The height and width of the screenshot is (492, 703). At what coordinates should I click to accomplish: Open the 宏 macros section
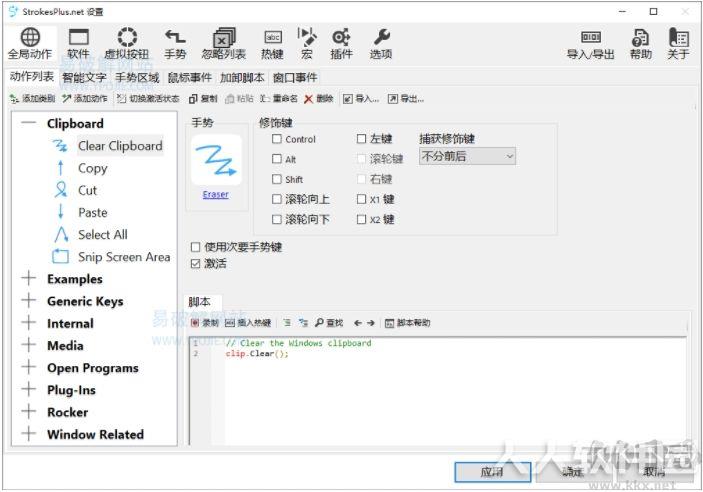pos(307,44)
